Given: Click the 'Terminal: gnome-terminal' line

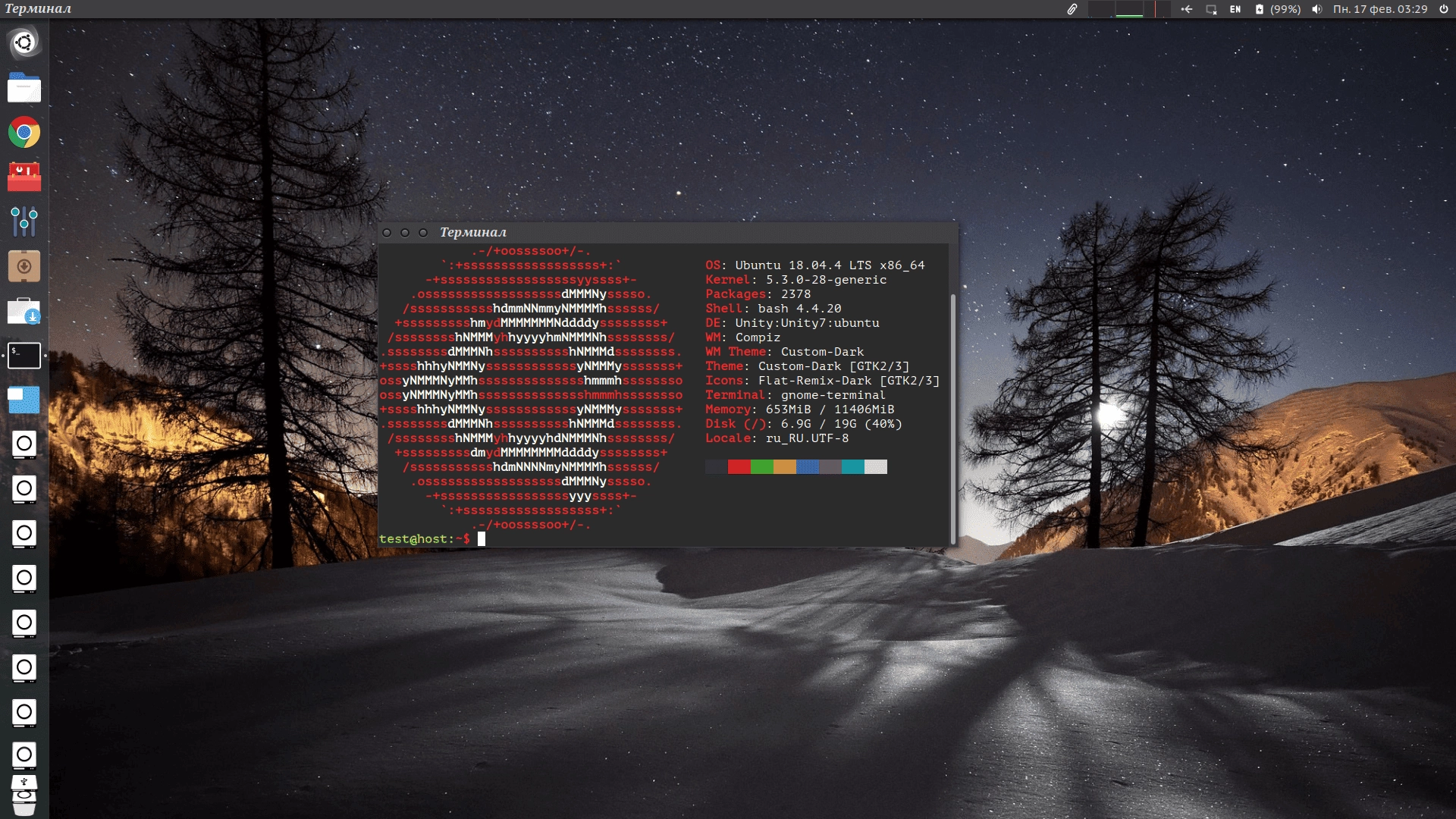Looking at the screenshot, I should [x=795, y=395].
